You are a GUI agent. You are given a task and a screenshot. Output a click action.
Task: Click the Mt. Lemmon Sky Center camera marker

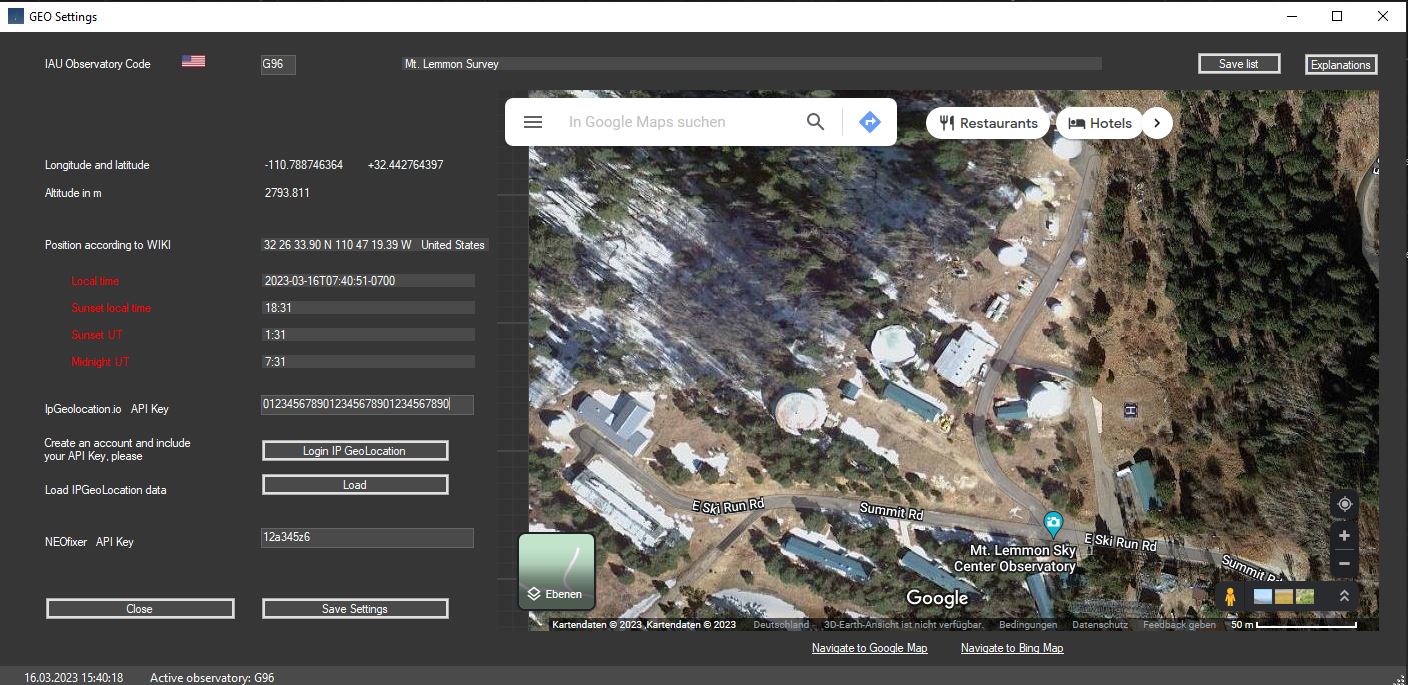coord(1052,522)
